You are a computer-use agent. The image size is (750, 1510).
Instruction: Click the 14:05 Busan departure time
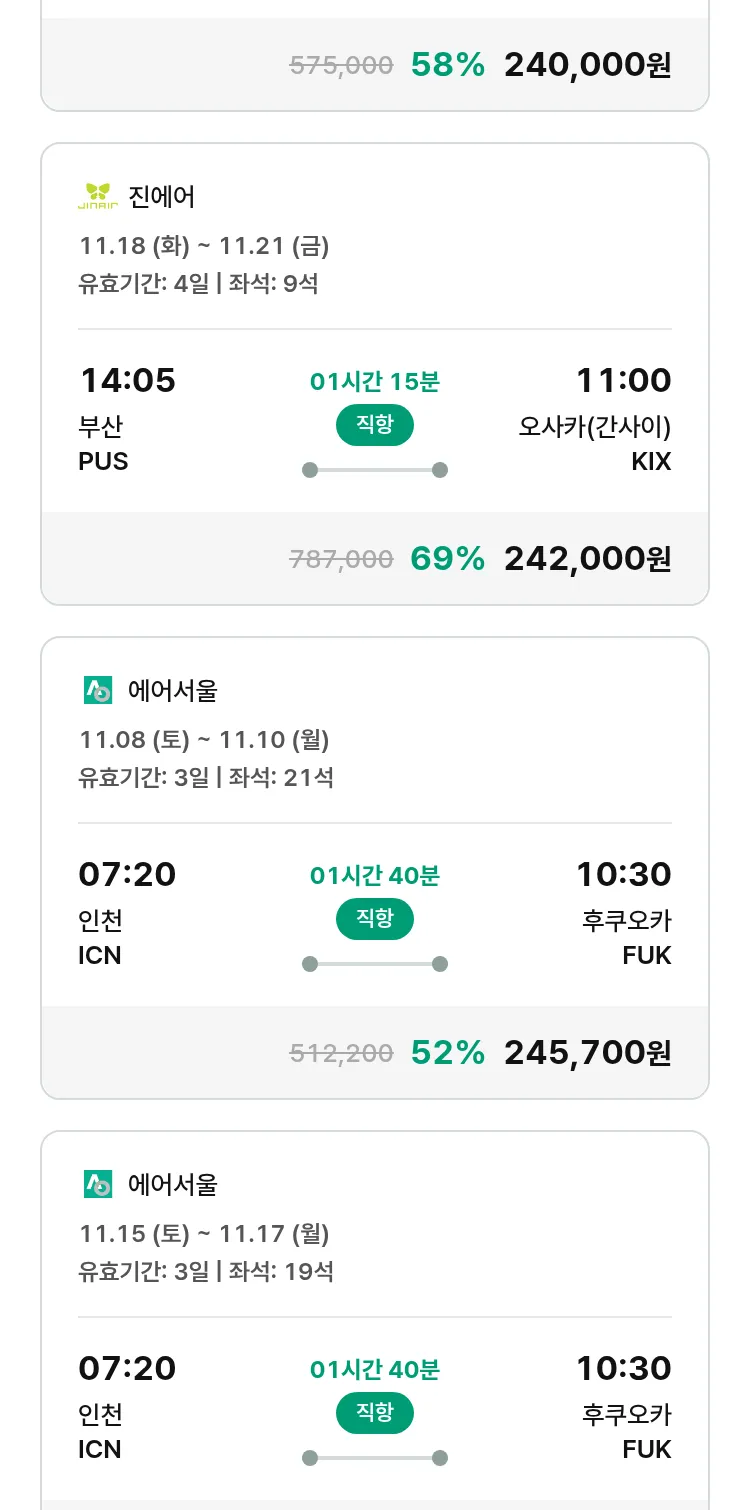tap(127, 381)
